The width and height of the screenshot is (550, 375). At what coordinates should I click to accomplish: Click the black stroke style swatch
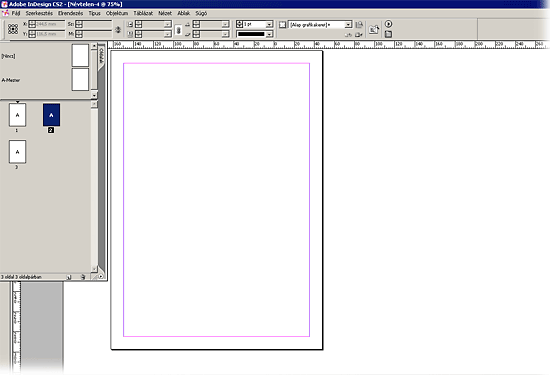click(251, 34)
